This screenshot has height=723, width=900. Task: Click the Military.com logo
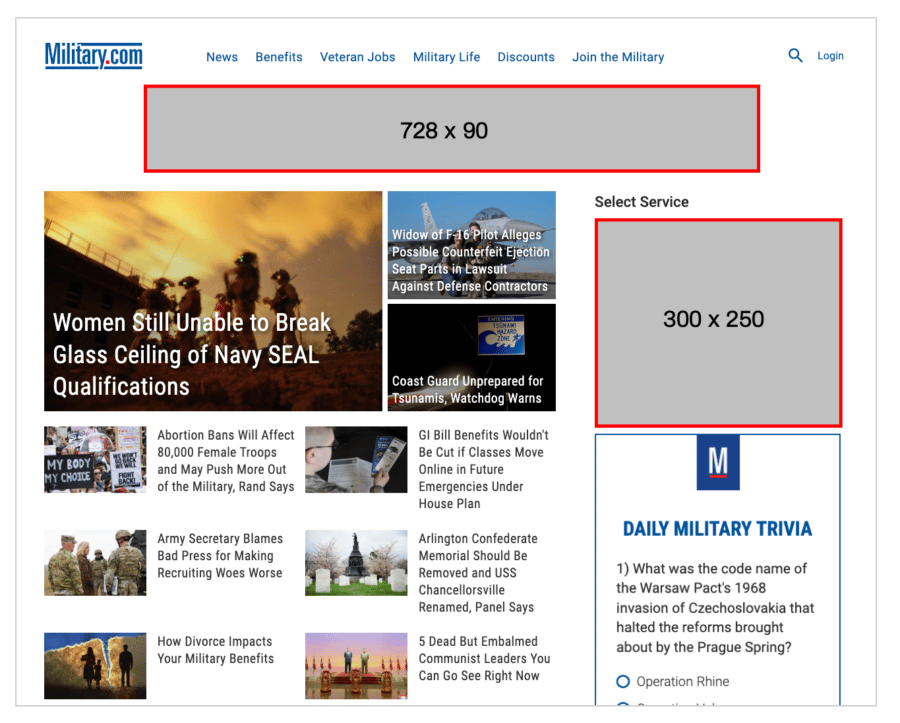click(93, 56)
